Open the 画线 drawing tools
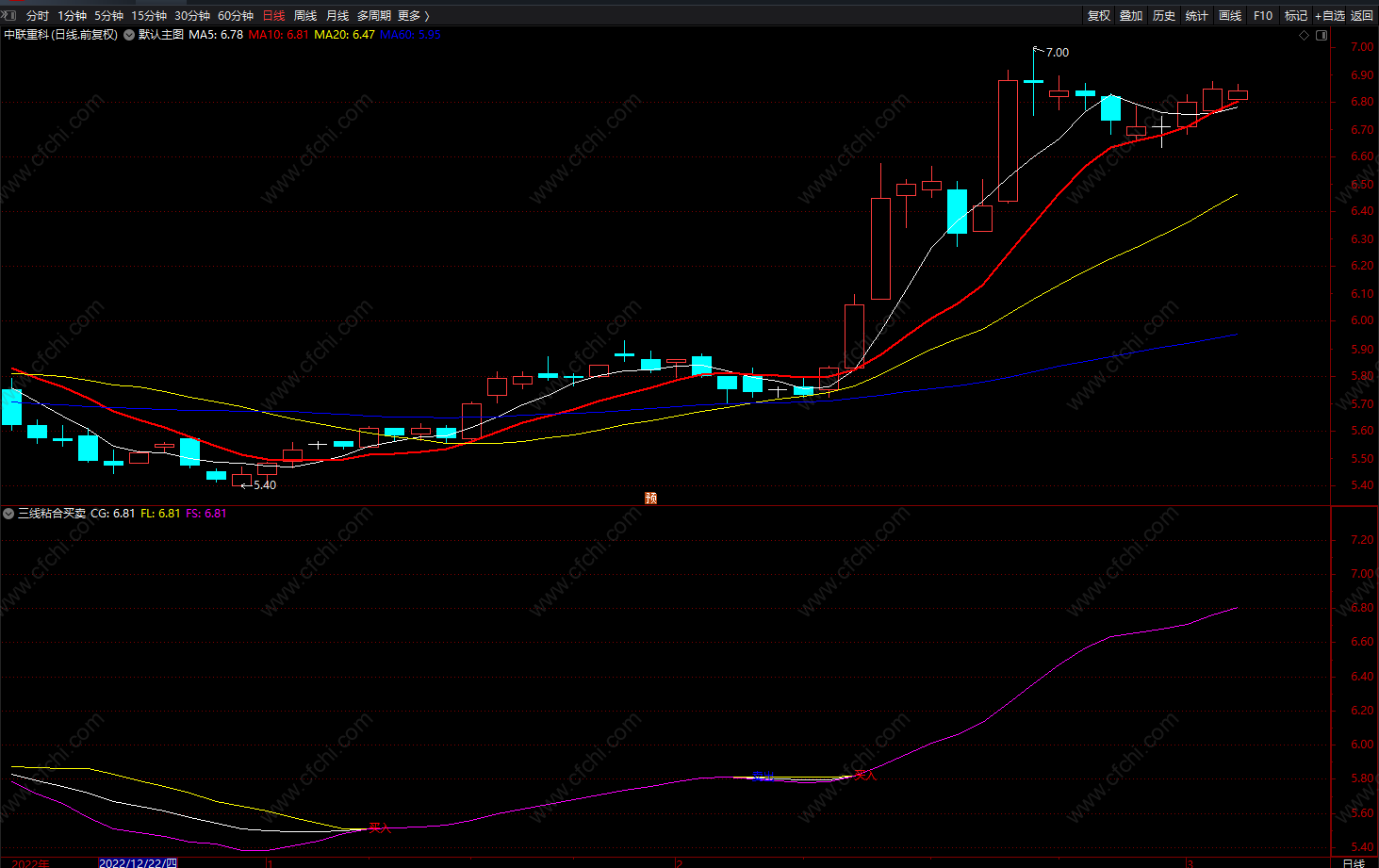Image resolution: width=1379 pixels, height=868 pixels. click(1230, 16)
